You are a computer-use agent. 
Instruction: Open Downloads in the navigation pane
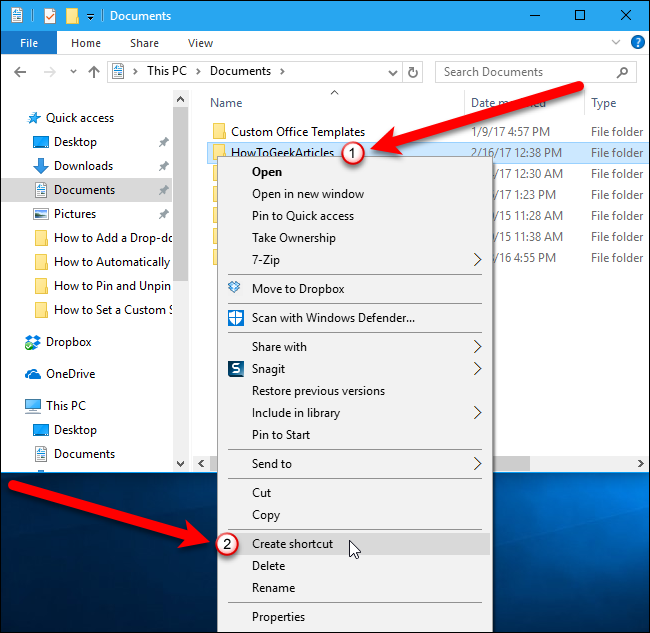click(83, 166)
